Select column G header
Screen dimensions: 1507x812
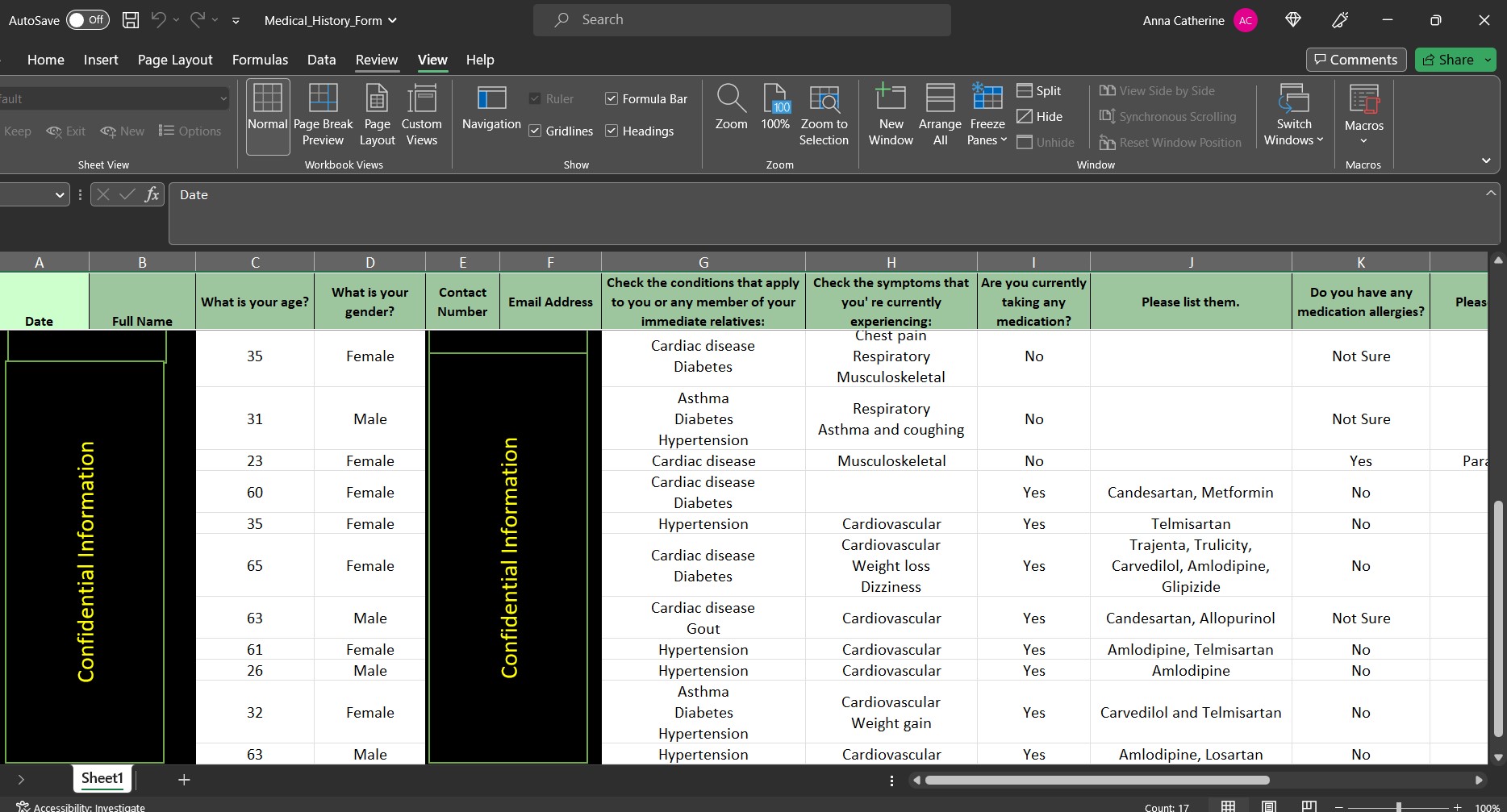(703, 262)
